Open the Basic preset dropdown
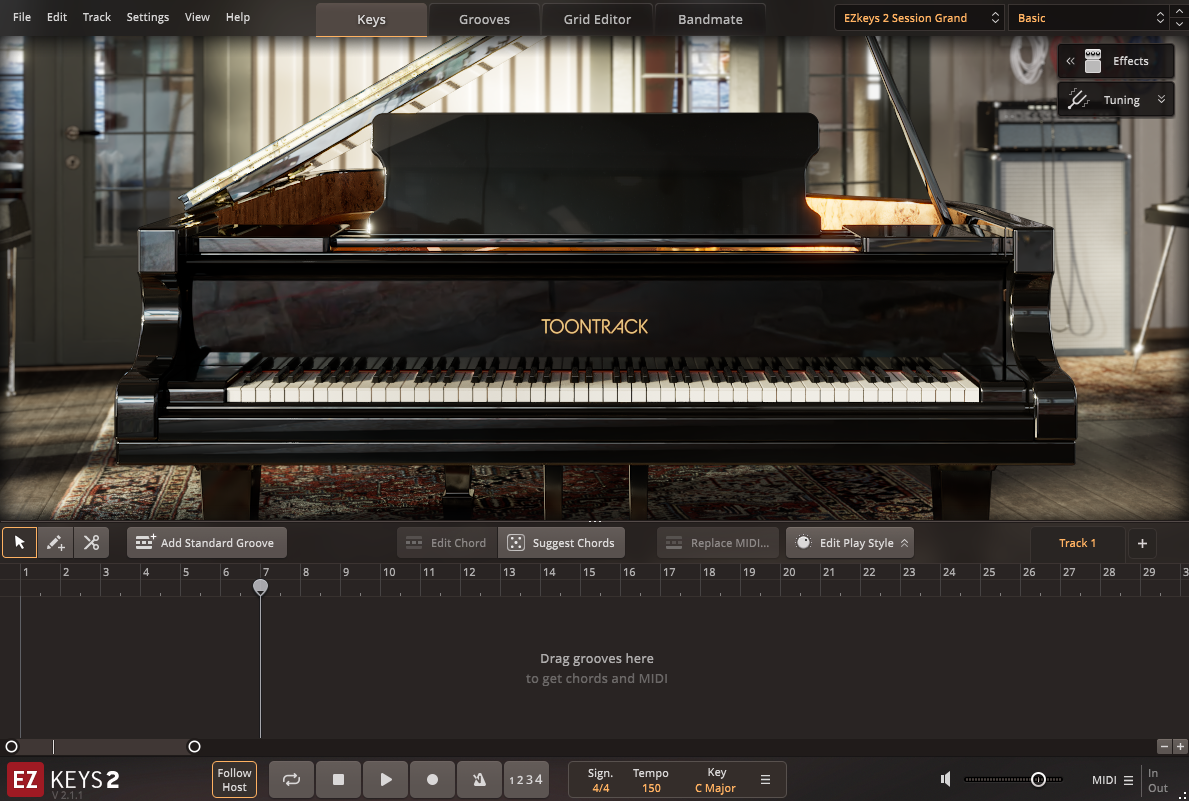 click(1088, 17)
